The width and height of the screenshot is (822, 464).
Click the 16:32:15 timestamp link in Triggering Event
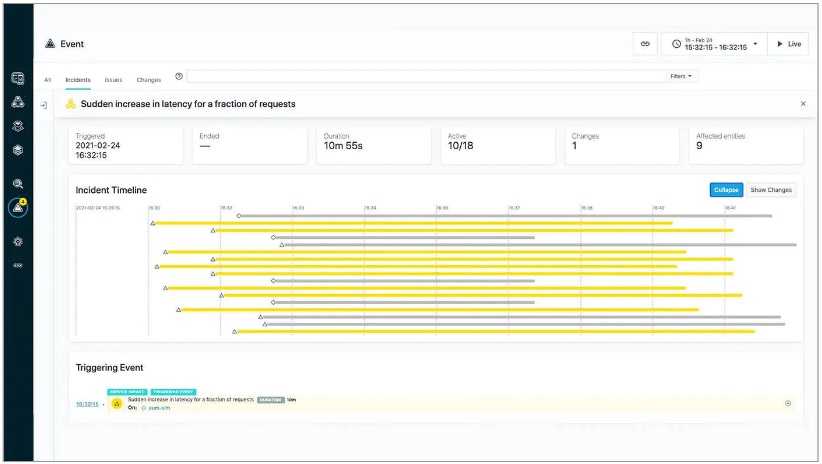coord(87,404)
